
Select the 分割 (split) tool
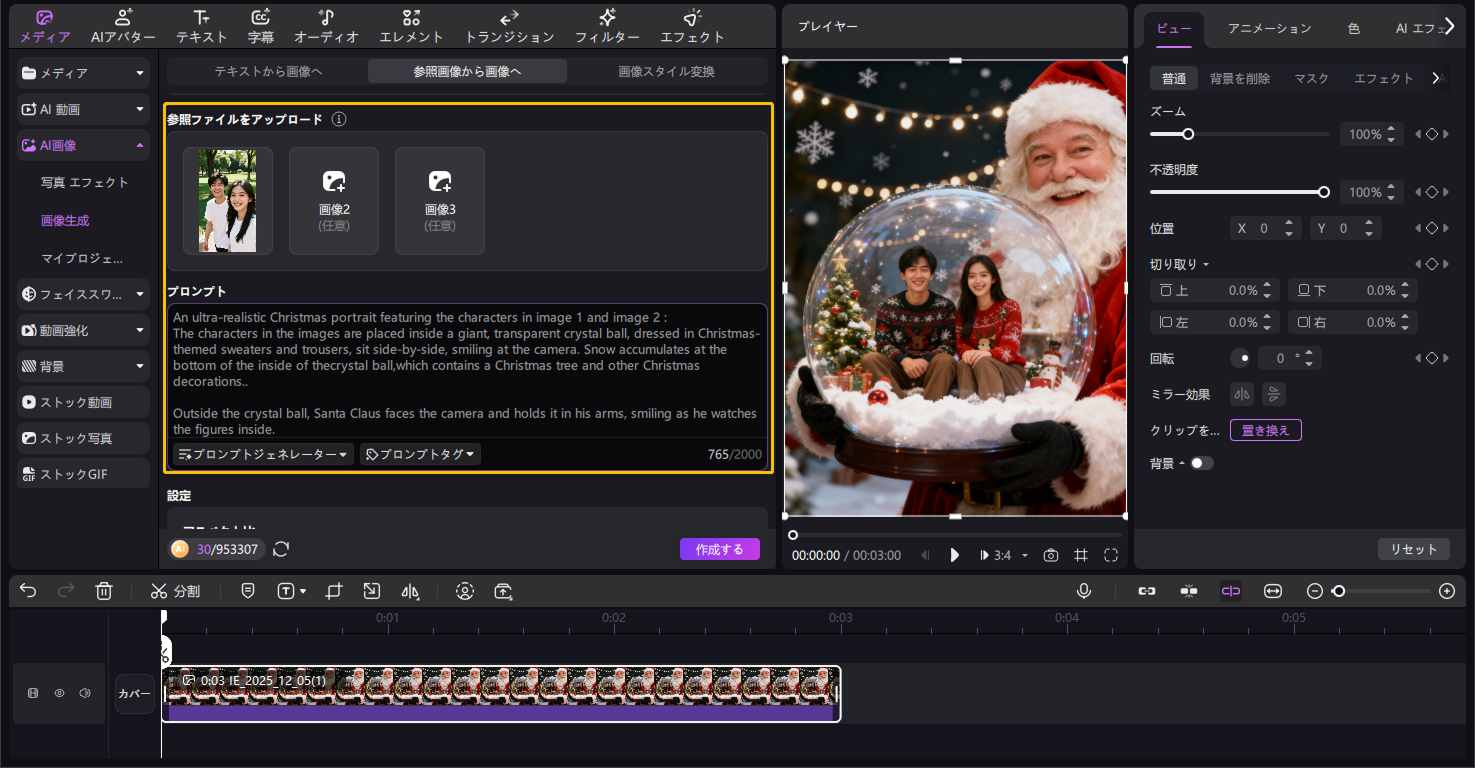(x=176, y=591)
